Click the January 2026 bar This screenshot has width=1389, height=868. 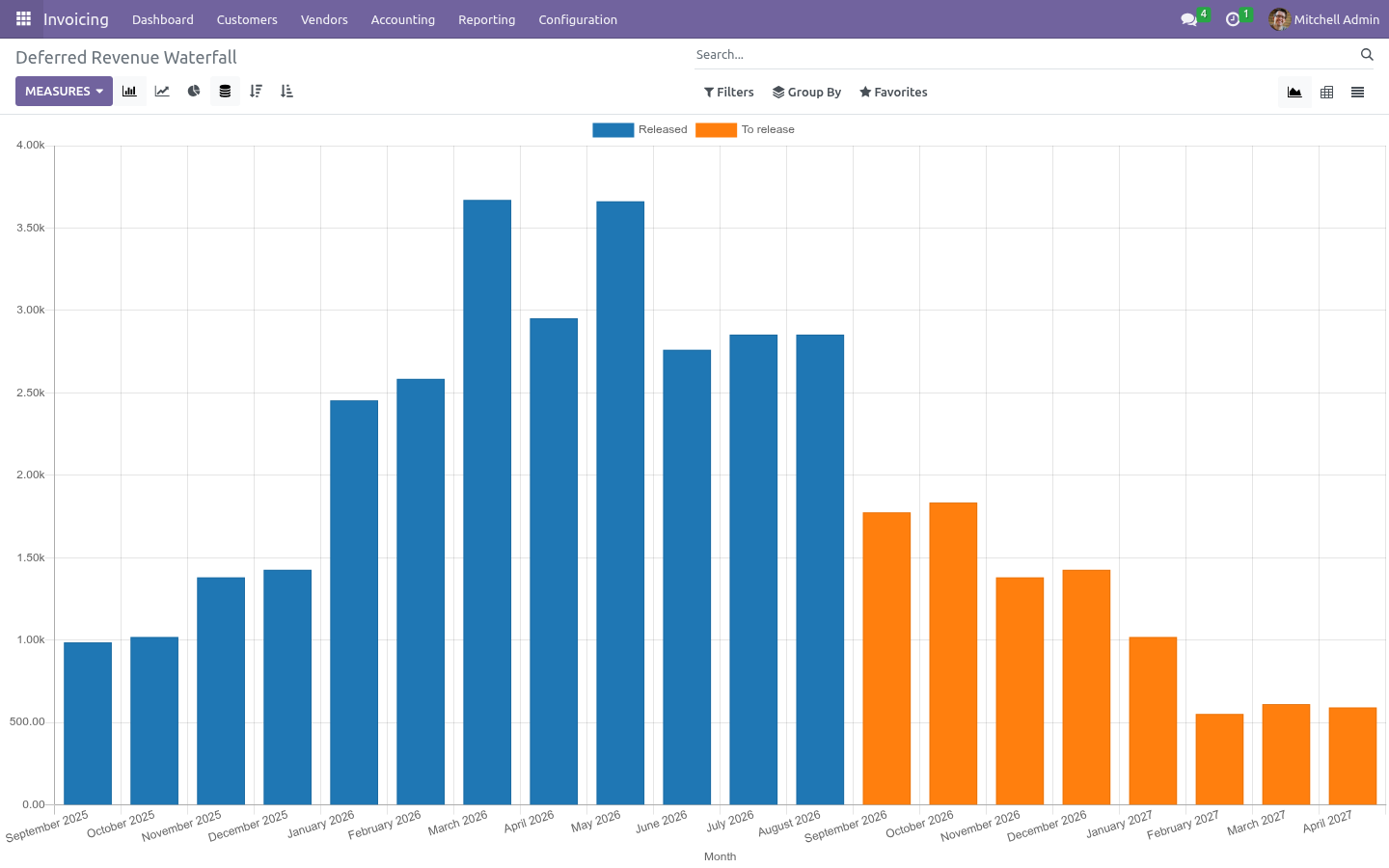coord(354,603)
